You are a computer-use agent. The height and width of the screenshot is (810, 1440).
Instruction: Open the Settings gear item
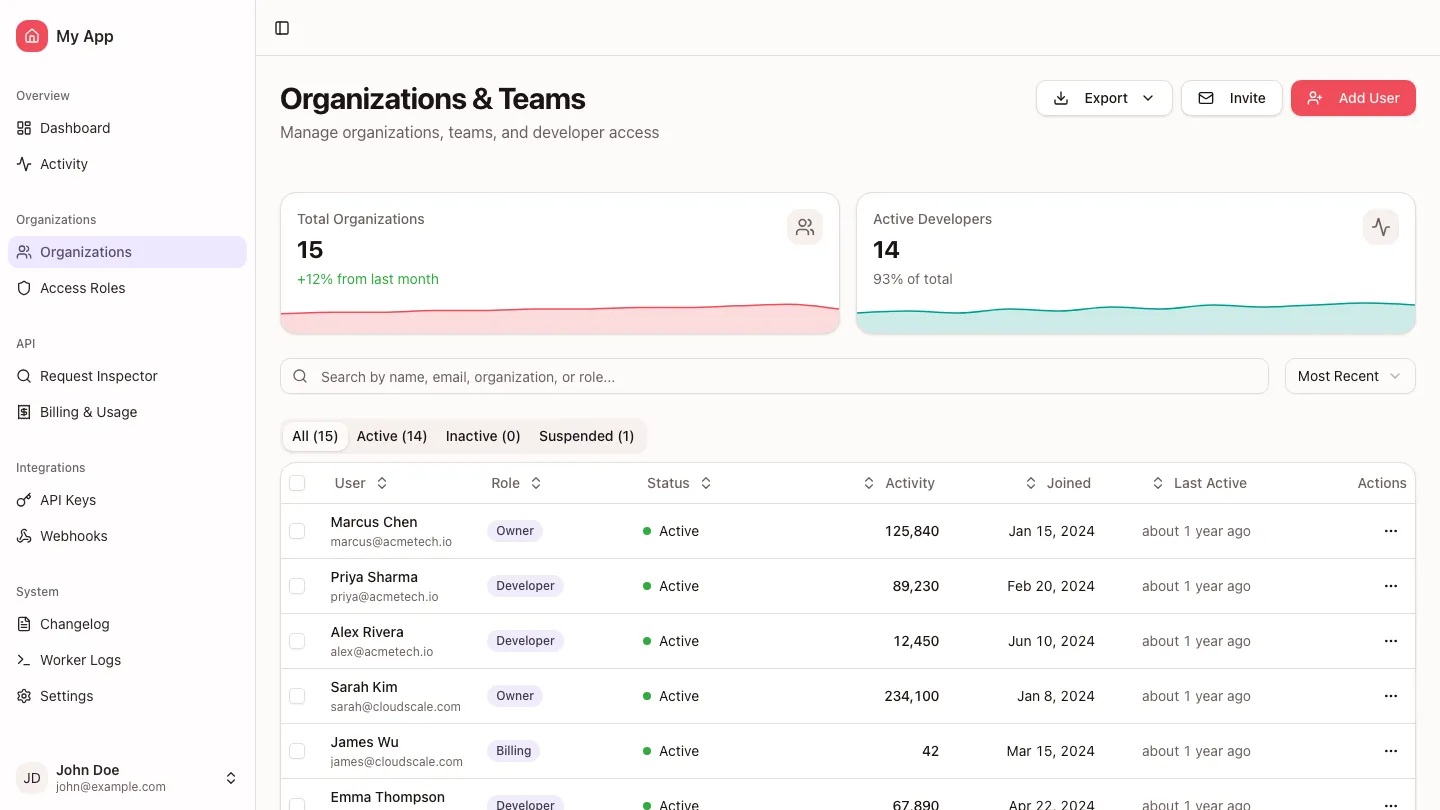[66, 696]
